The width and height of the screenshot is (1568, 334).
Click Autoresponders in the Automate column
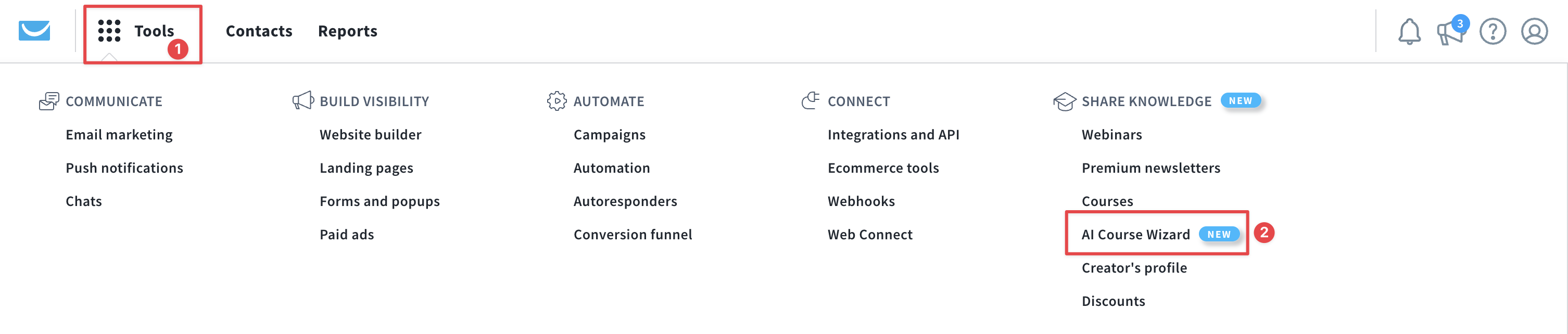625,201
